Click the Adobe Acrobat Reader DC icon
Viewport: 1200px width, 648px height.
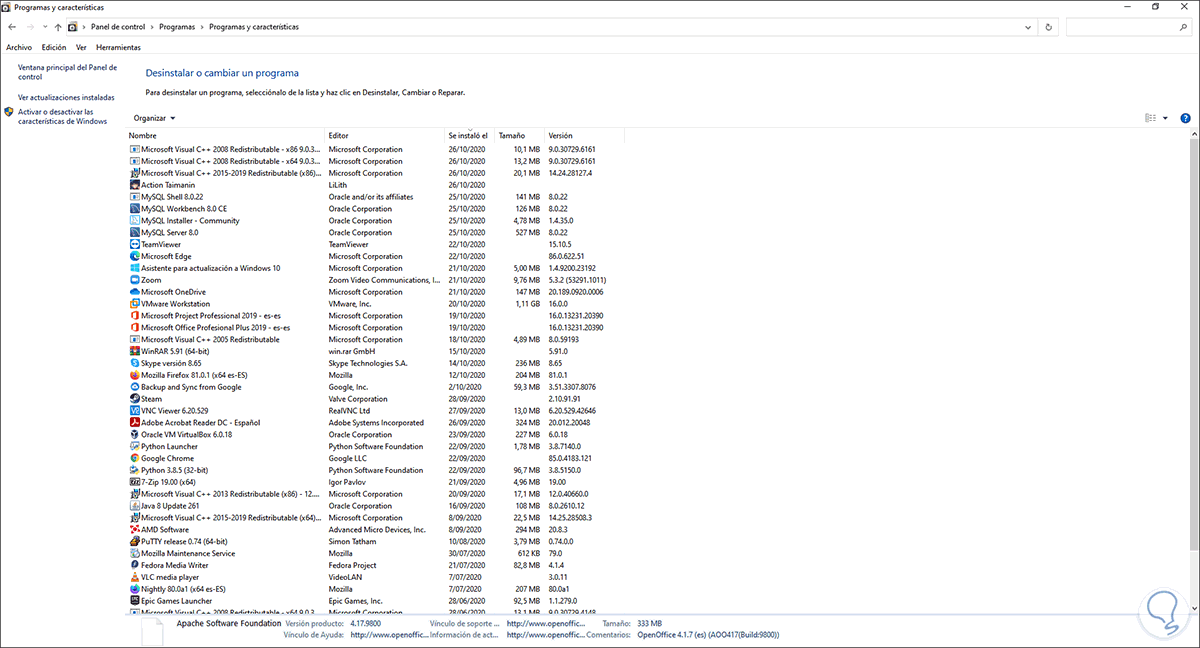(x=134, y=423)
